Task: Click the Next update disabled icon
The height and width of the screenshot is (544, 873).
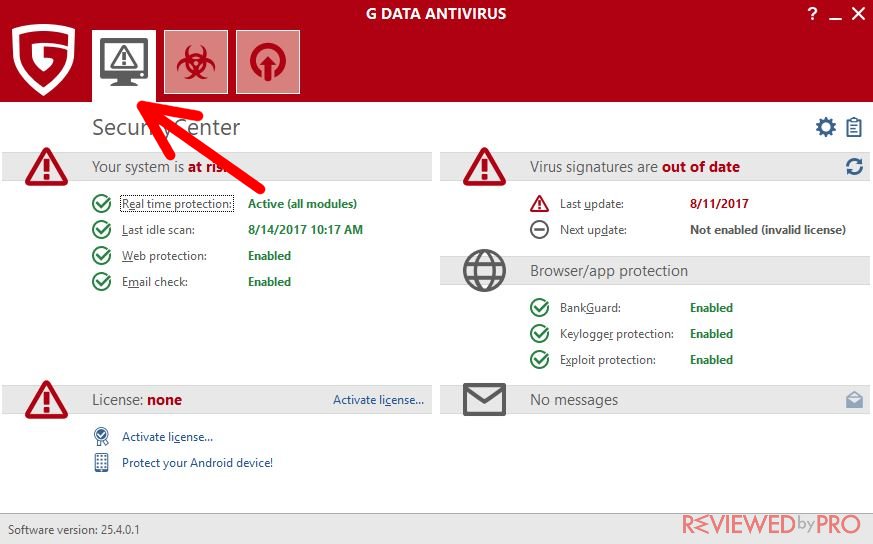Action: 539,229
